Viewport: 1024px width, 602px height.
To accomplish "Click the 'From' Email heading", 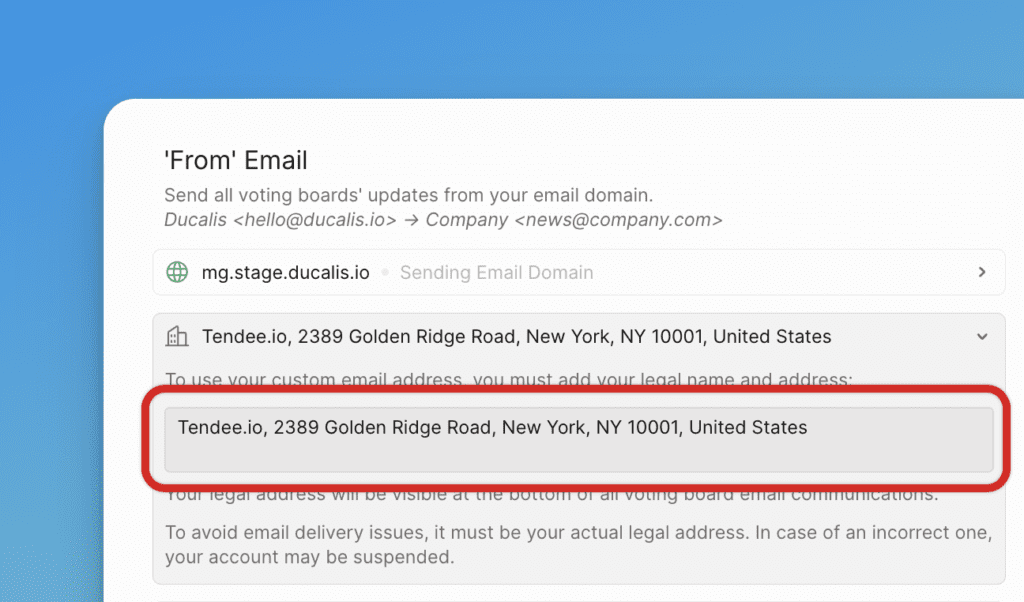I will pyautogui.click(x=236, y=160).
